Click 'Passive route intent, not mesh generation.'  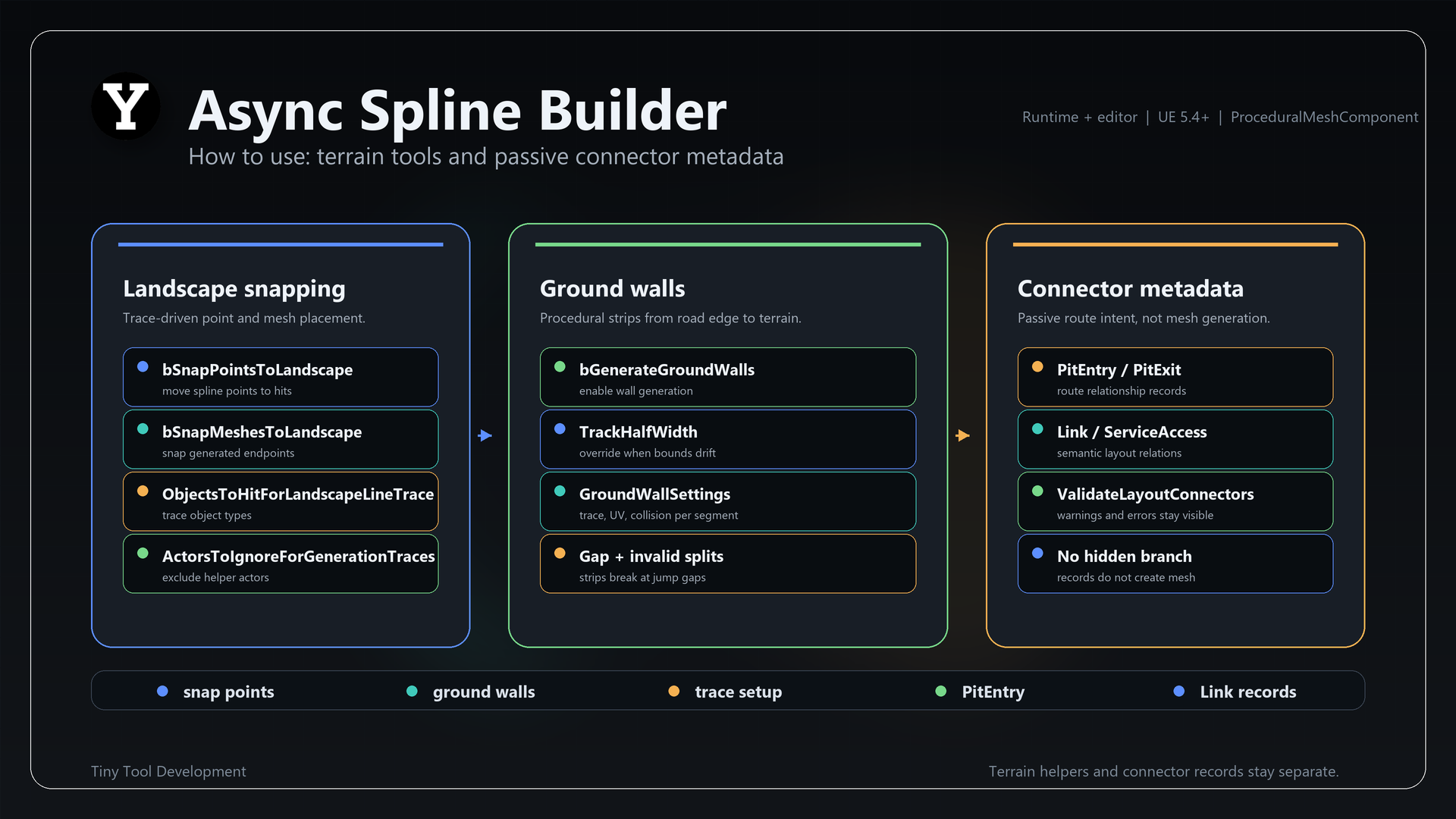point(1144,318)
